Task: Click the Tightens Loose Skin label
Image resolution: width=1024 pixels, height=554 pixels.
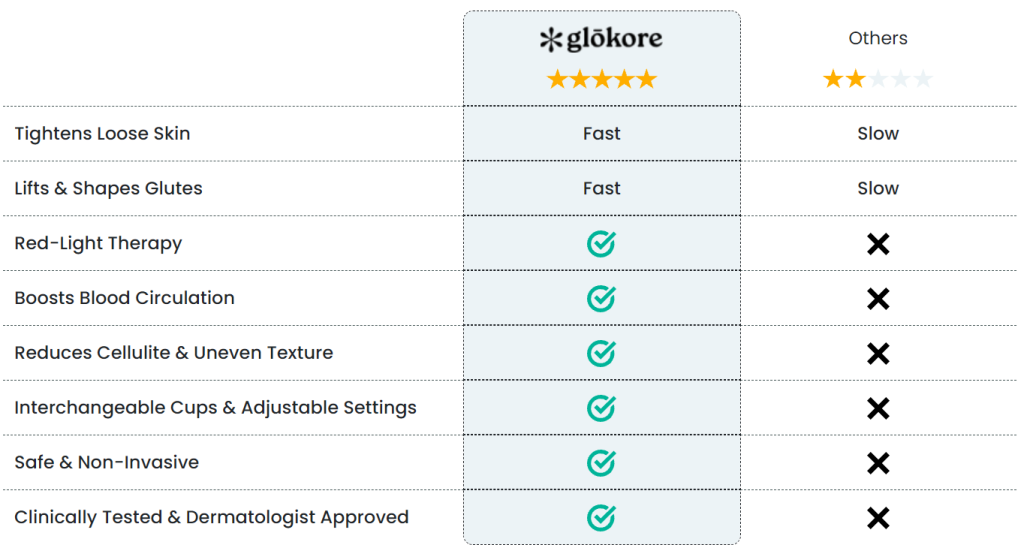Action: [103, 134]
